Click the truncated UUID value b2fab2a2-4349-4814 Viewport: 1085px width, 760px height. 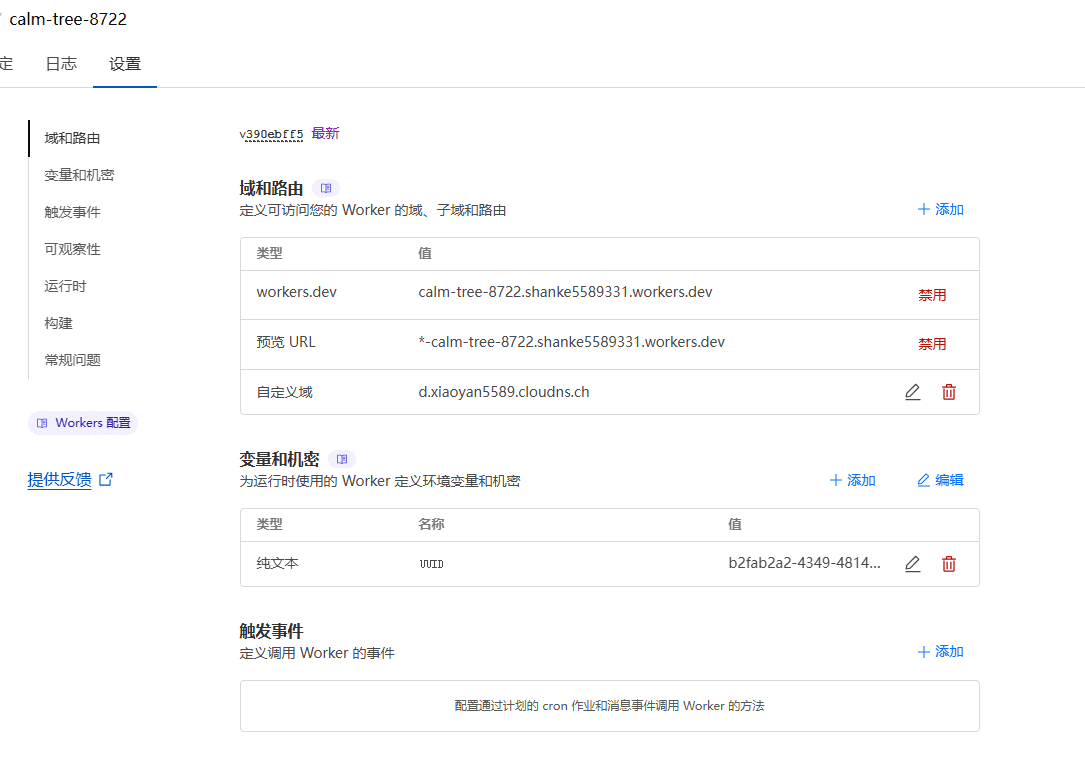804,564
